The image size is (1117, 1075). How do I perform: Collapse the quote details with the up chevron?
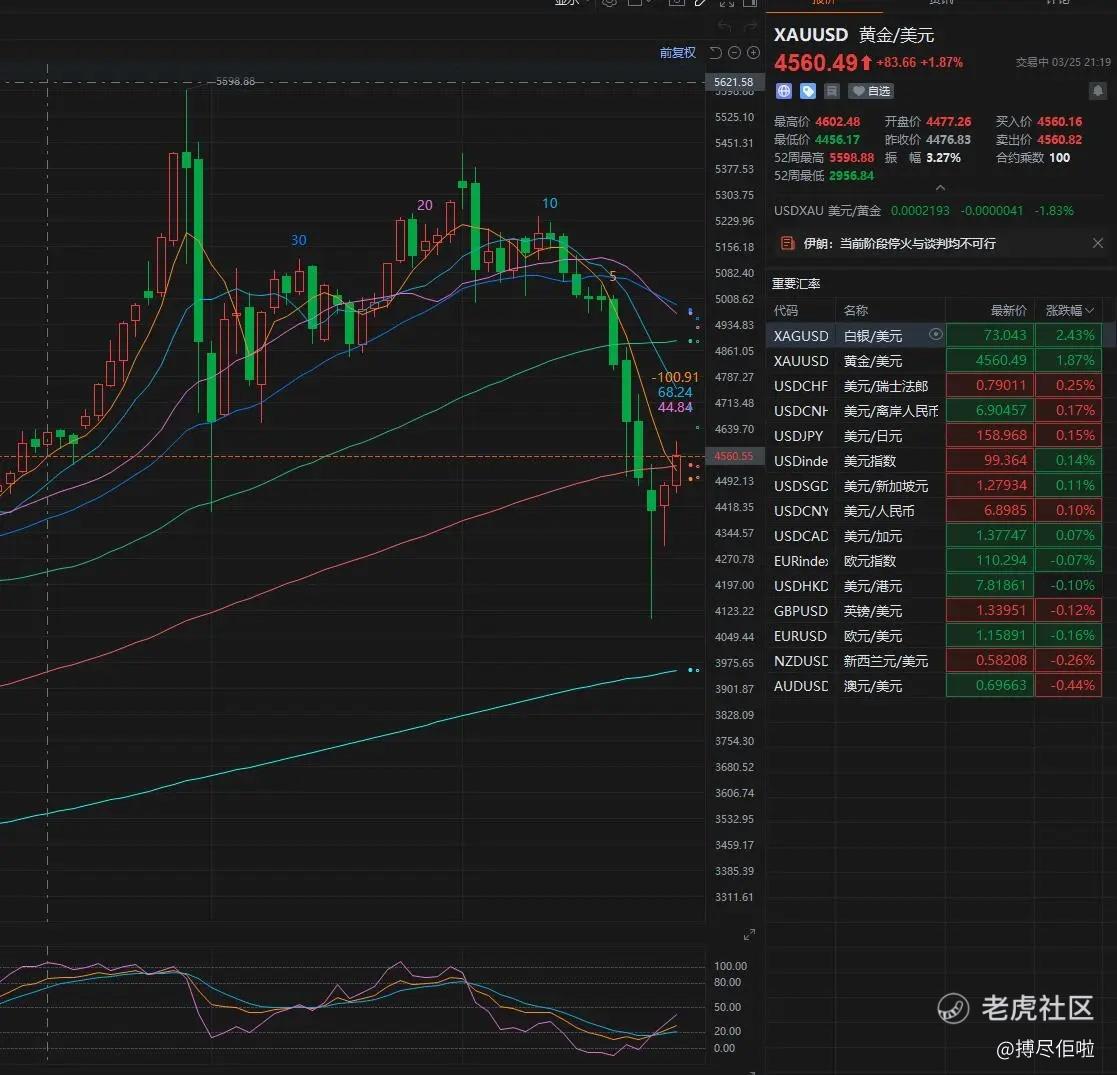[940, 188]
